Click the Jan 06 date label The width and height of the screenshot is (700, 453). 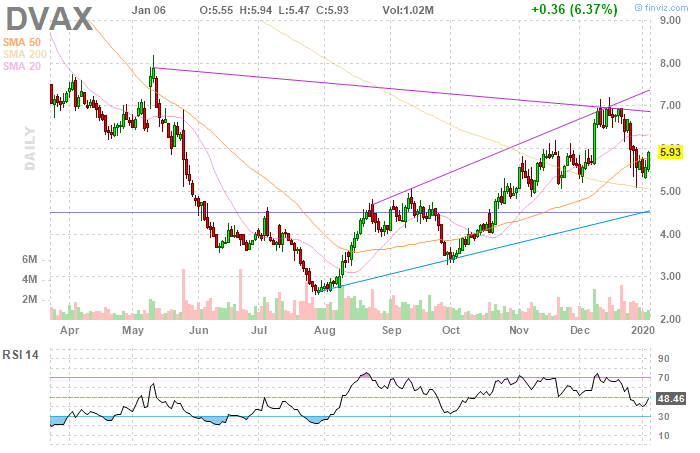coord(148,10)
